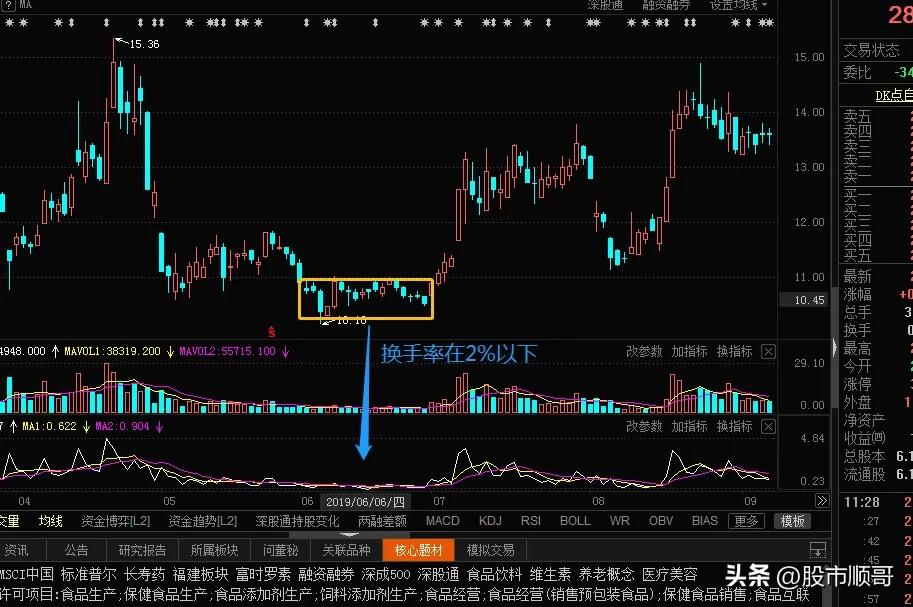This screenshot has width=913, height=607.
Task: Switch chart to MACD indicator
Action: (x=441, y=520)
